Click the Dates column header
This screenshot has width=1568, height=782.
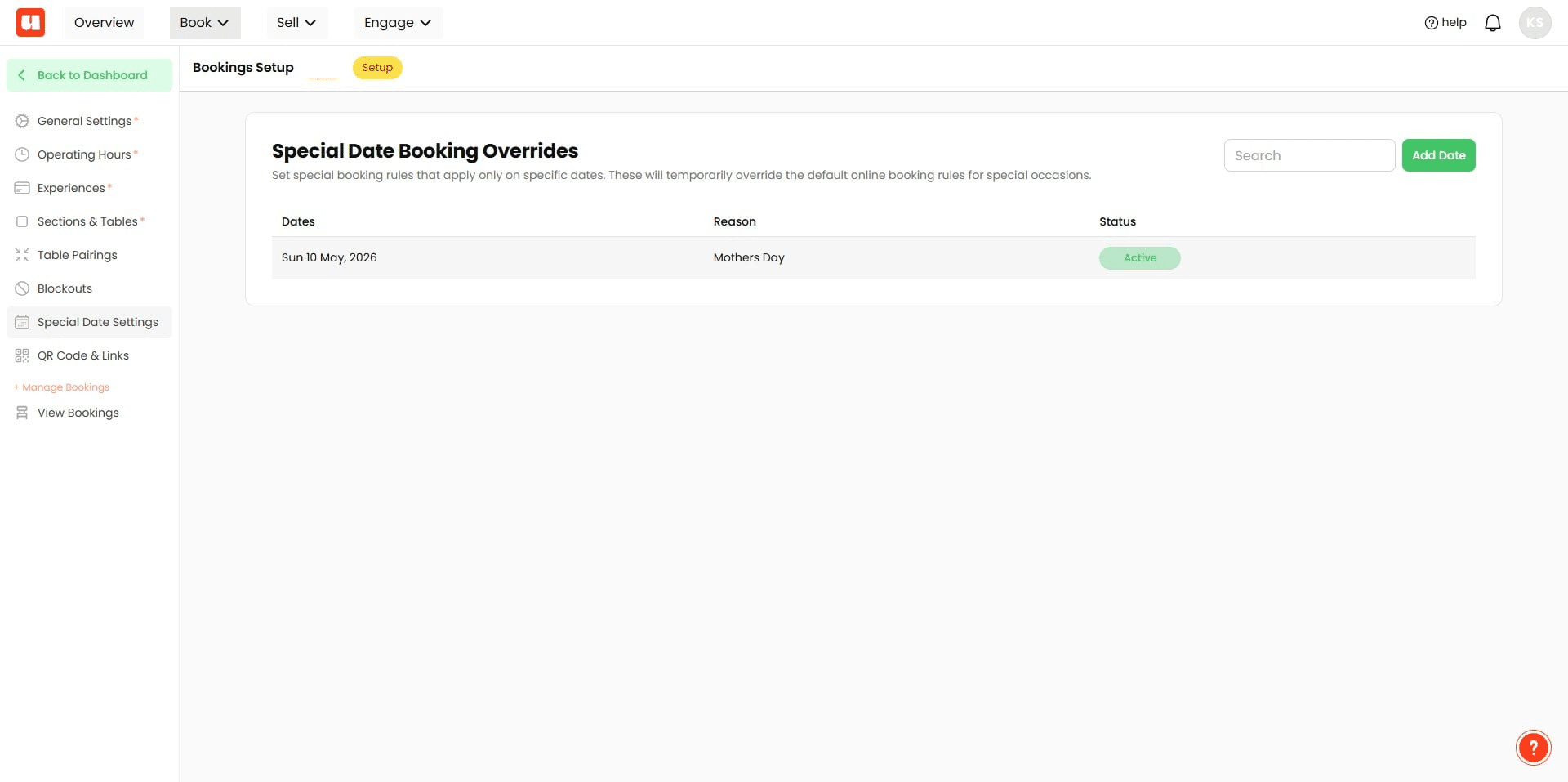click(298, 221)
